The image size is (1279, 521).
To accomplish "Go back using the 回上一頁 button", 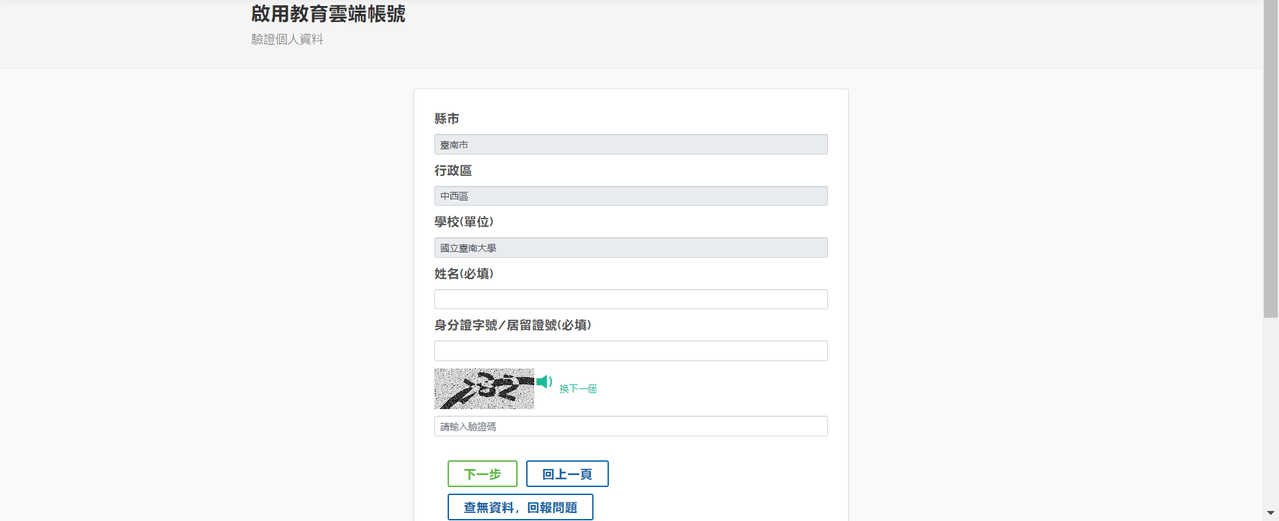I will pyautogui.click(x=567, y=474).
